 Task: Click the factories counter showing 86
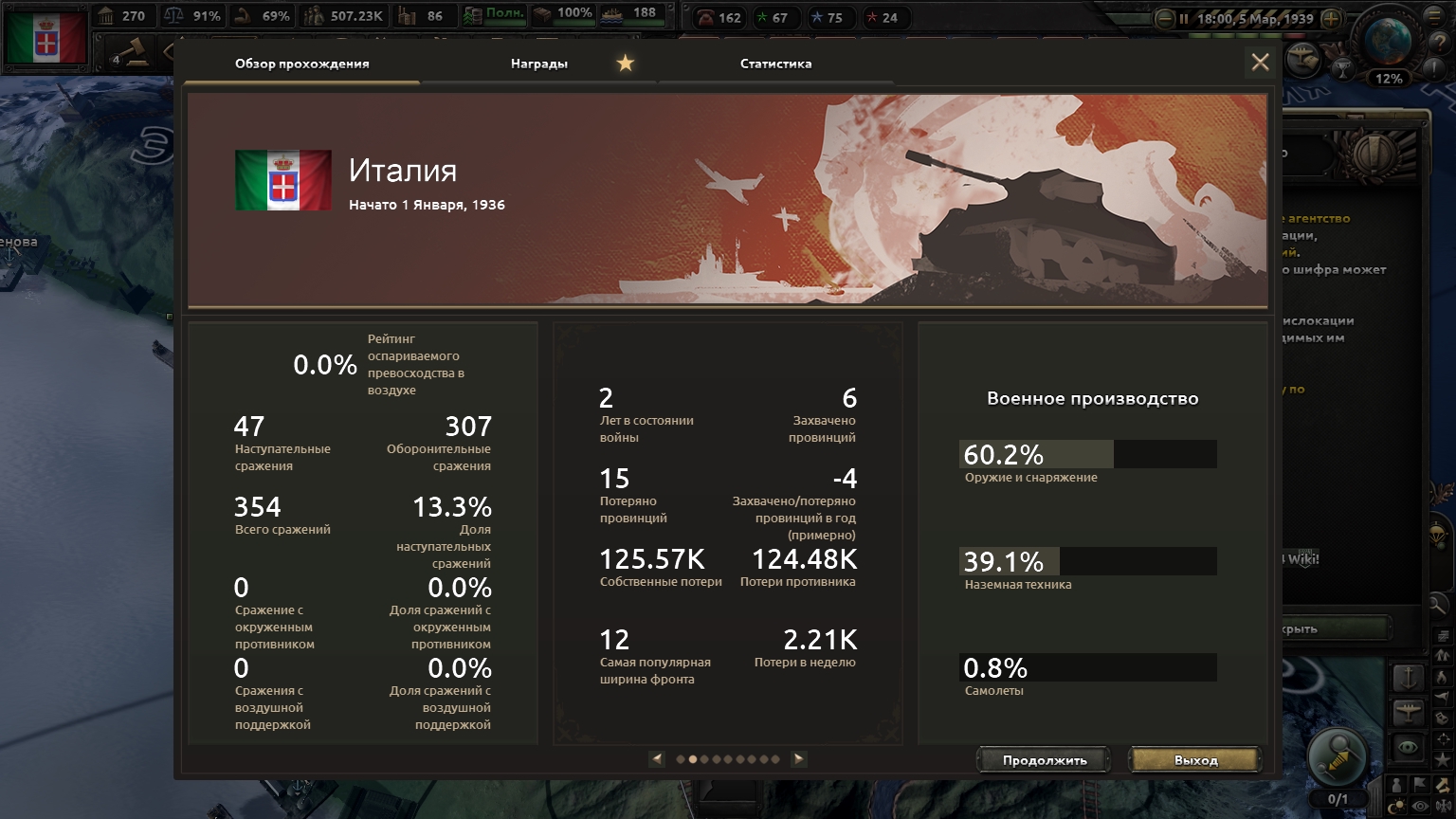click(x=423, y=16)
